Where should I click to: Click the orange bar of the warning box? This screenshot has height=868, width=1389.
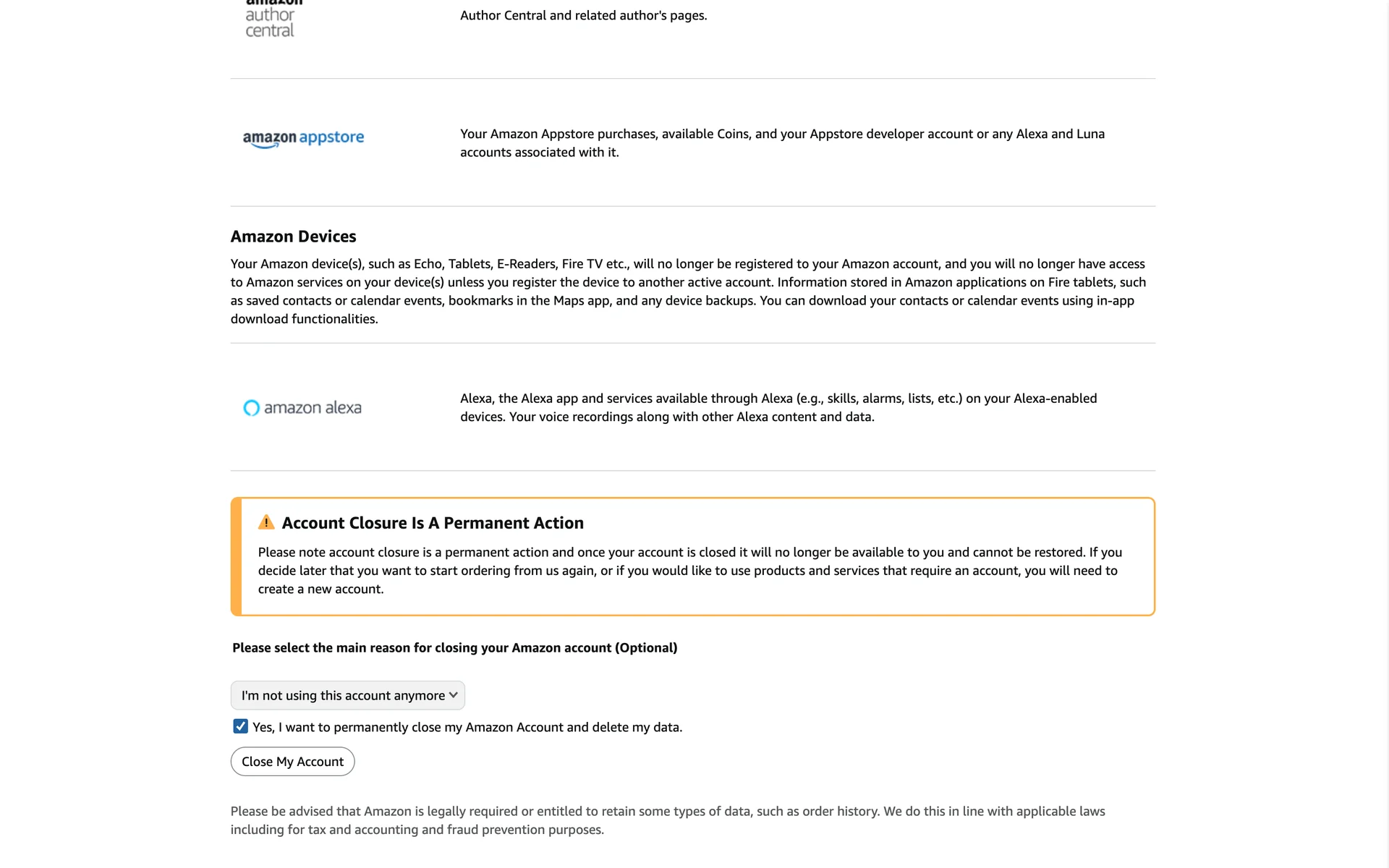coord(236,557)
